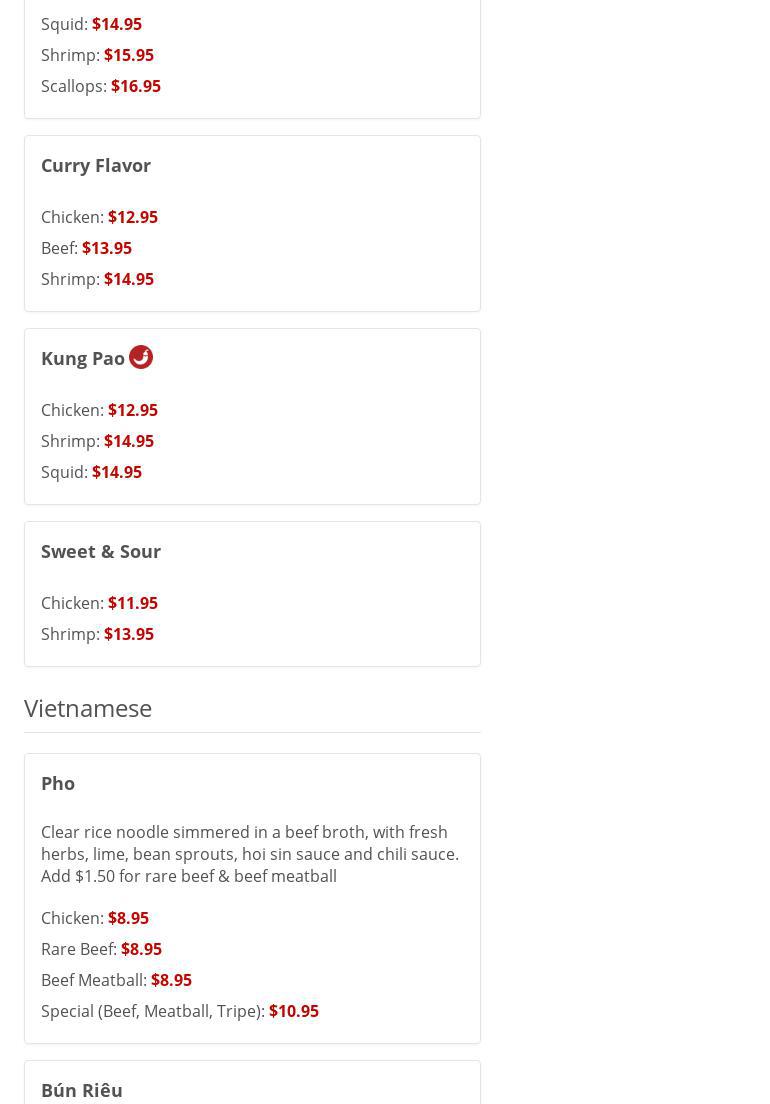Click the Pho dish title
The image size is (770, 1104).
tap(58, 783)
